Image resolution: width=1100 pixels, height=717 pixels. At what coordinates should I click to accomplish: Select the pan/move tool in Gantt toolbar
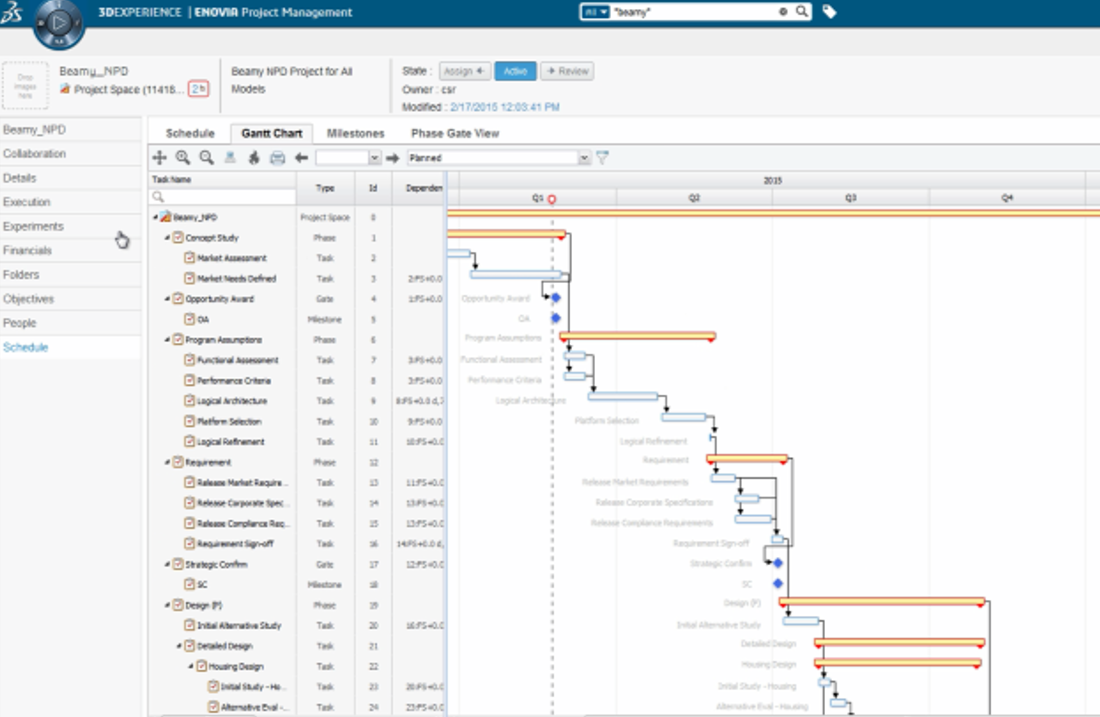pyautogui.click(x=159, y=158)
